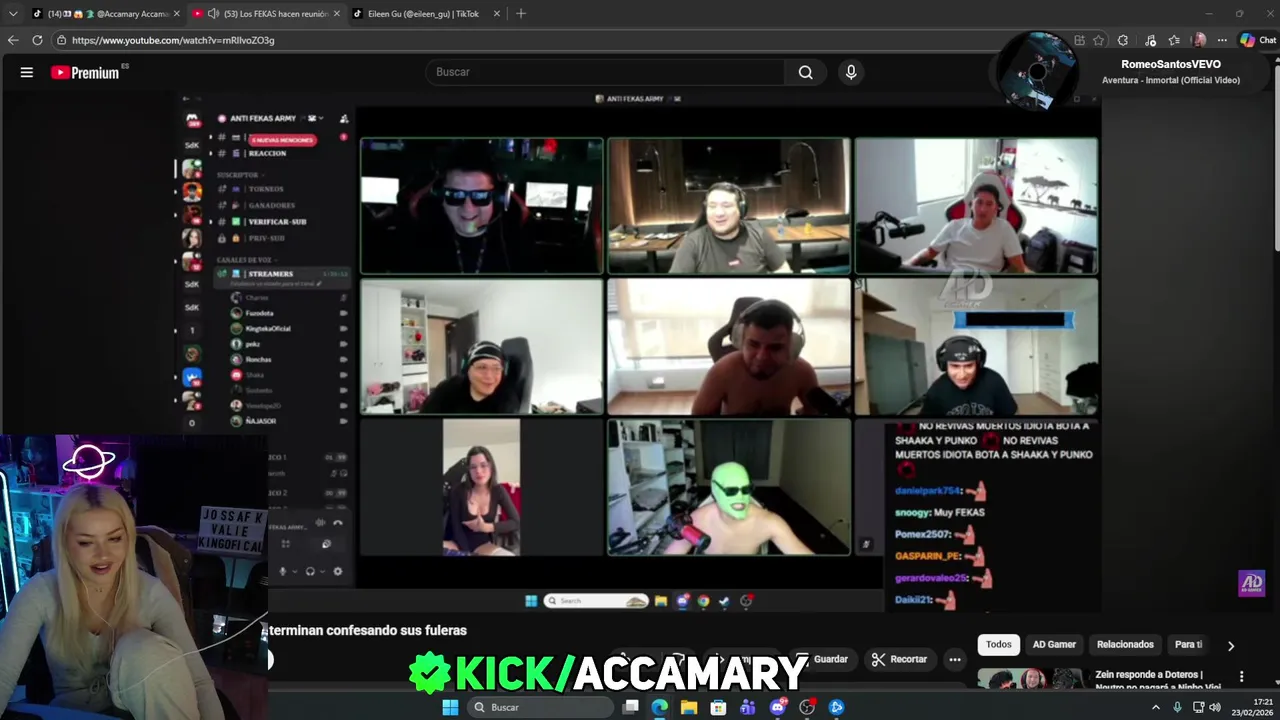The height and width of the screenshot is (720, 1280).
Task: Open the browser settings and more menu
Action: click(x=1222, y=40)
